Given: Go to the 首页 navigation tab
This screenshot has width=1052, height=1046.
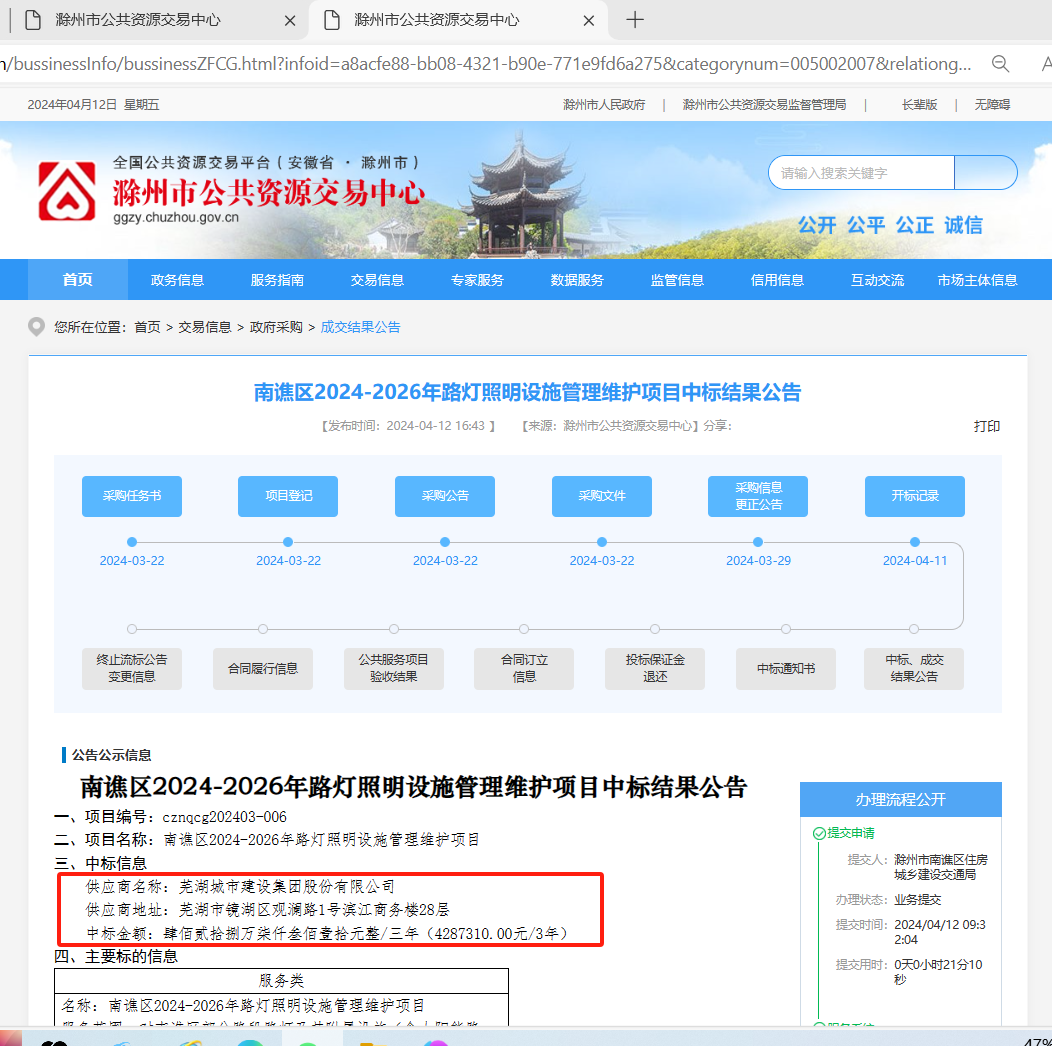Looking at the screenshot, I should [x=78, y=280].
